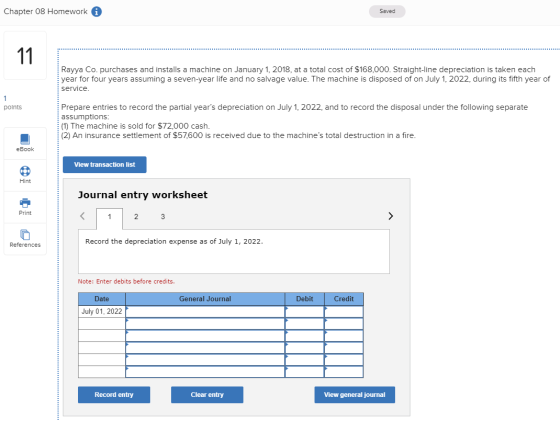The width and height of the screenshot is (560, 421).
Task: Switch to journal entry tab 3
Action: click(x=163, y=216)
